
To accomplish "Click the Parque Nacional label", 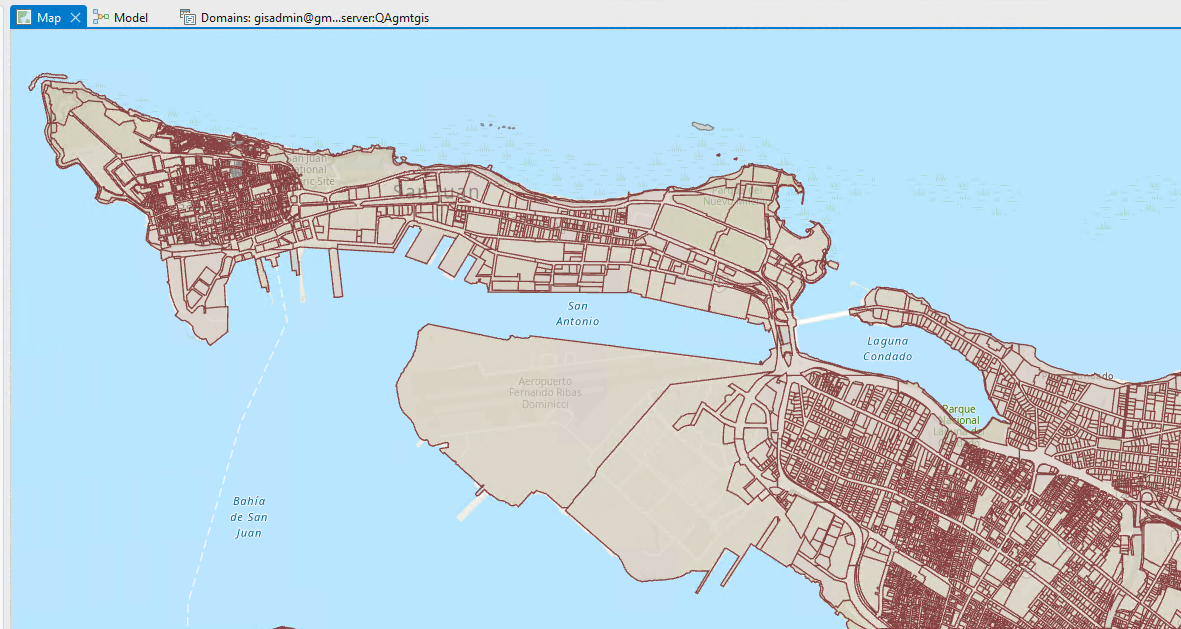I will click(x=959, y=413).
